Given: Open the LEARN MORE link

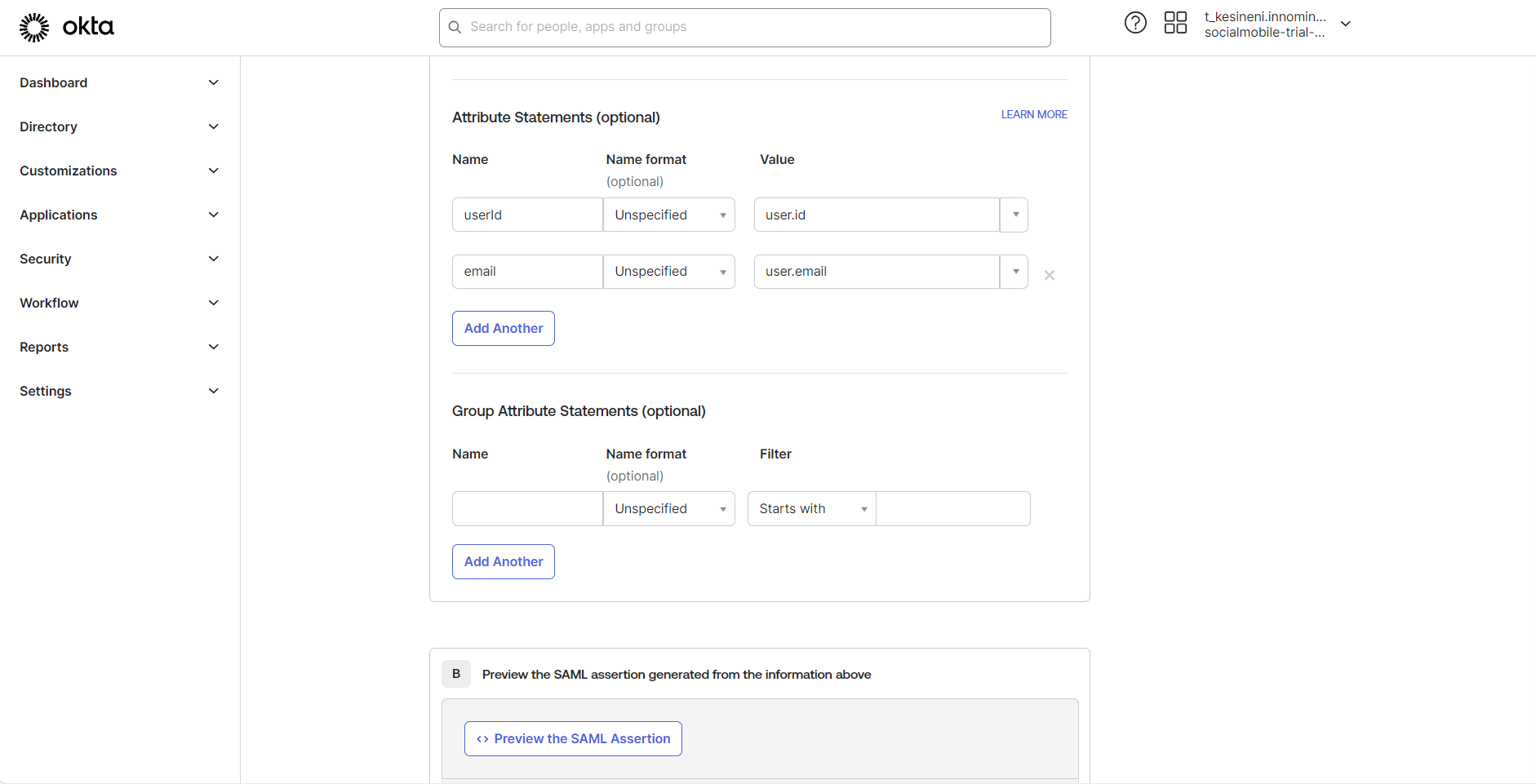Looking at the screenshot, I should 1034,115.
